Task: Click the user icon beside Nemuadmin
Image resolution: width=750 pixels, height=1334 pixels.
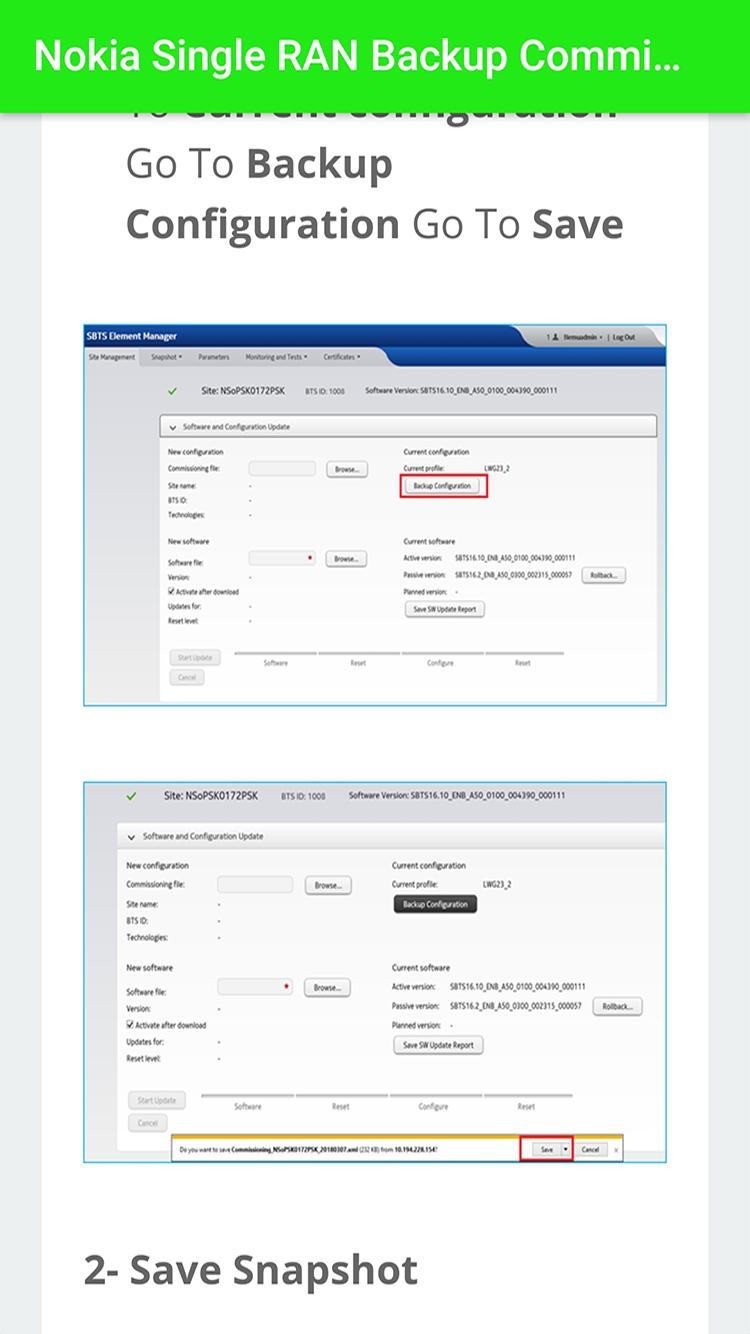Action: (555, 338)
